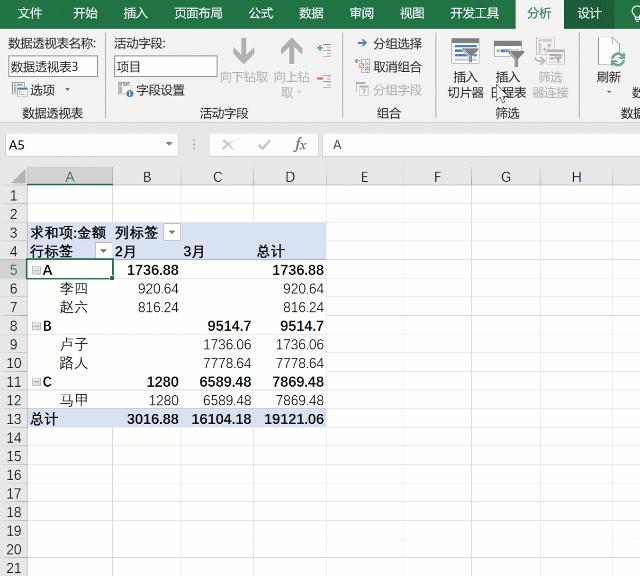Viewport: 640px width, 576px height.
Task: Click the cell showing 16104.18
Action: tap(217, 419)
